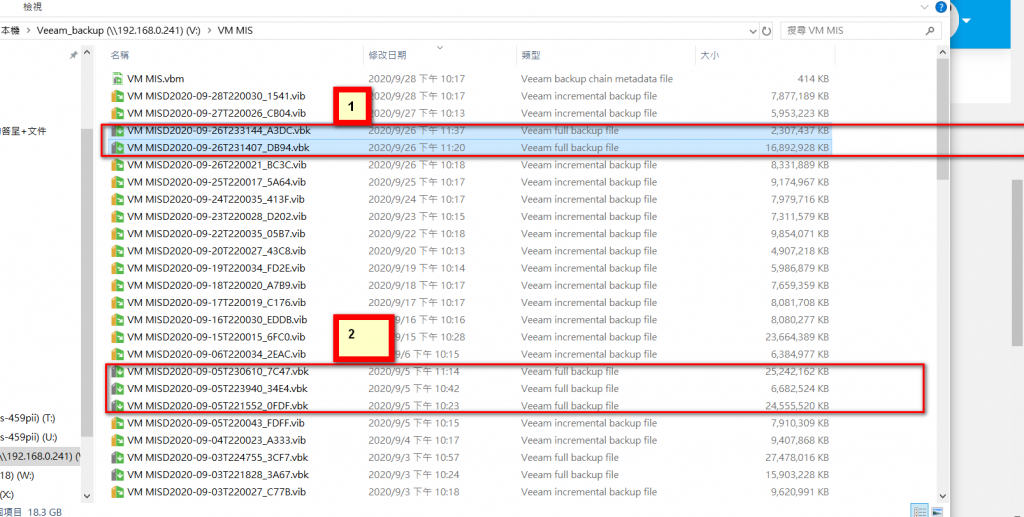
Task: Select the (U:) network drive in sidebar
Action: pyautogui.click(x=29, y=437)
